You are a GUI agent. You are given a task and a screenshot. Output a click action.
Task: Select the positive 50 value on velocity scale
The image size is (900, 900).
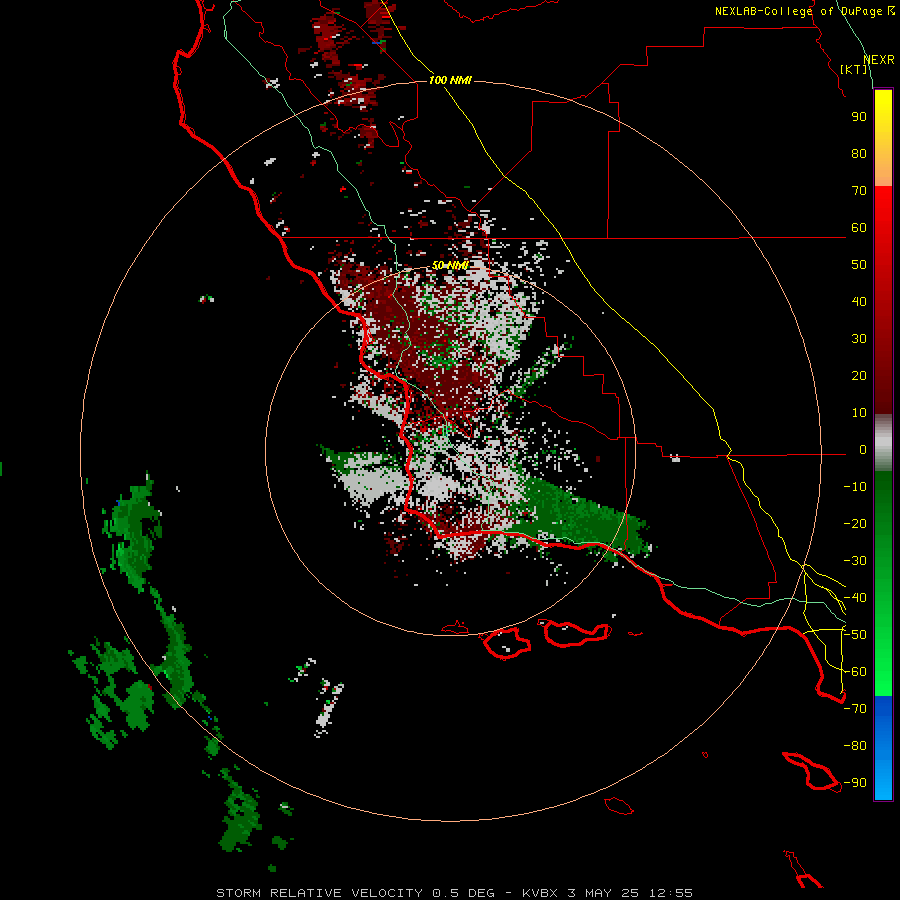pyautogui.click(x=859, y=265)
